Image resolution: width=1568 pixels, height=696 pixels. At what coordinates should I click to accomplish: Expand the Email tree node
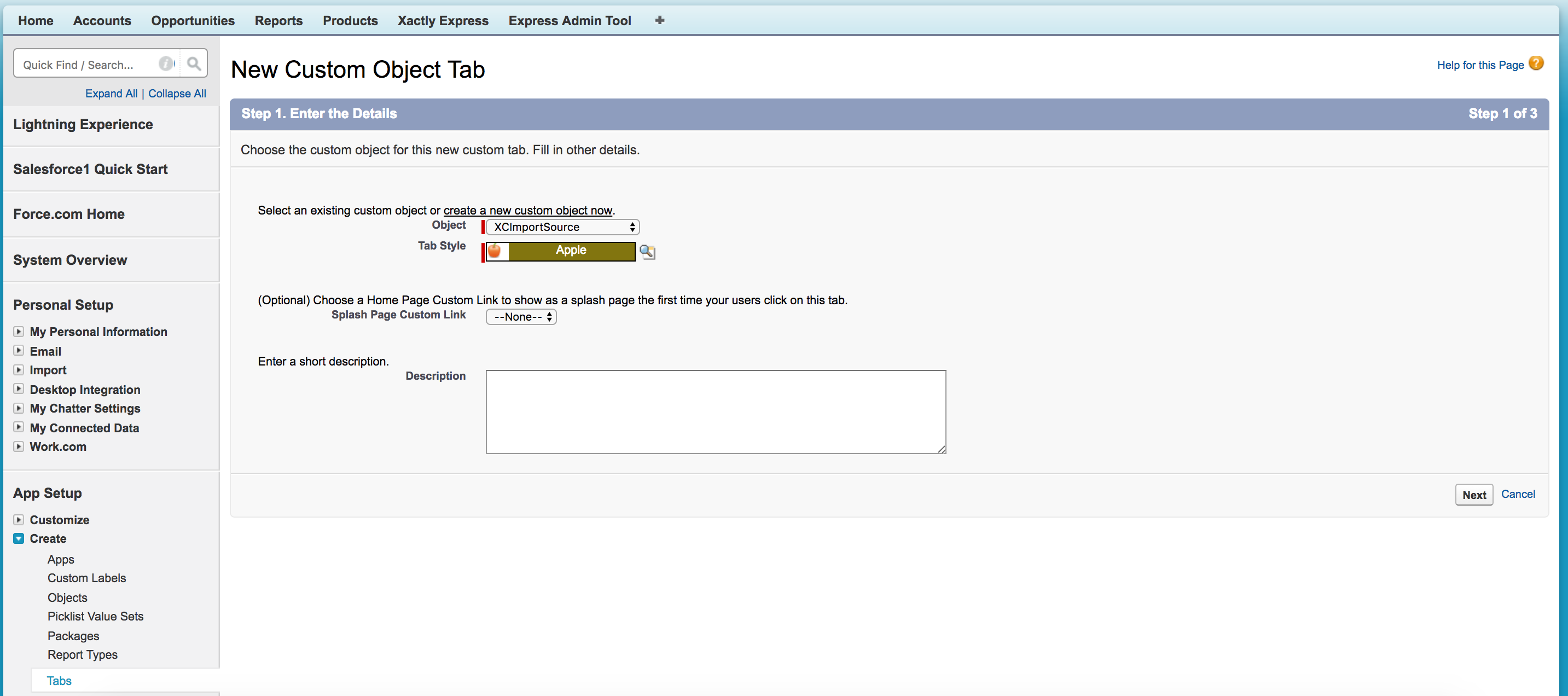coord(19,351)
